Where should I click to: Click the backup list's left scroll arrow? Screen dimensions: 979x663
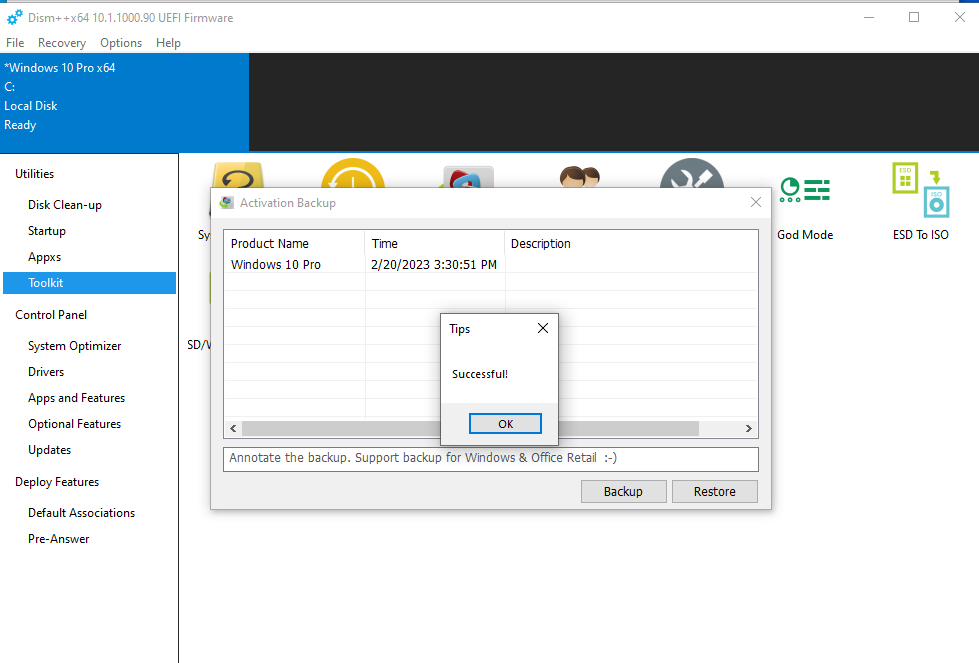tap(233, 428)
